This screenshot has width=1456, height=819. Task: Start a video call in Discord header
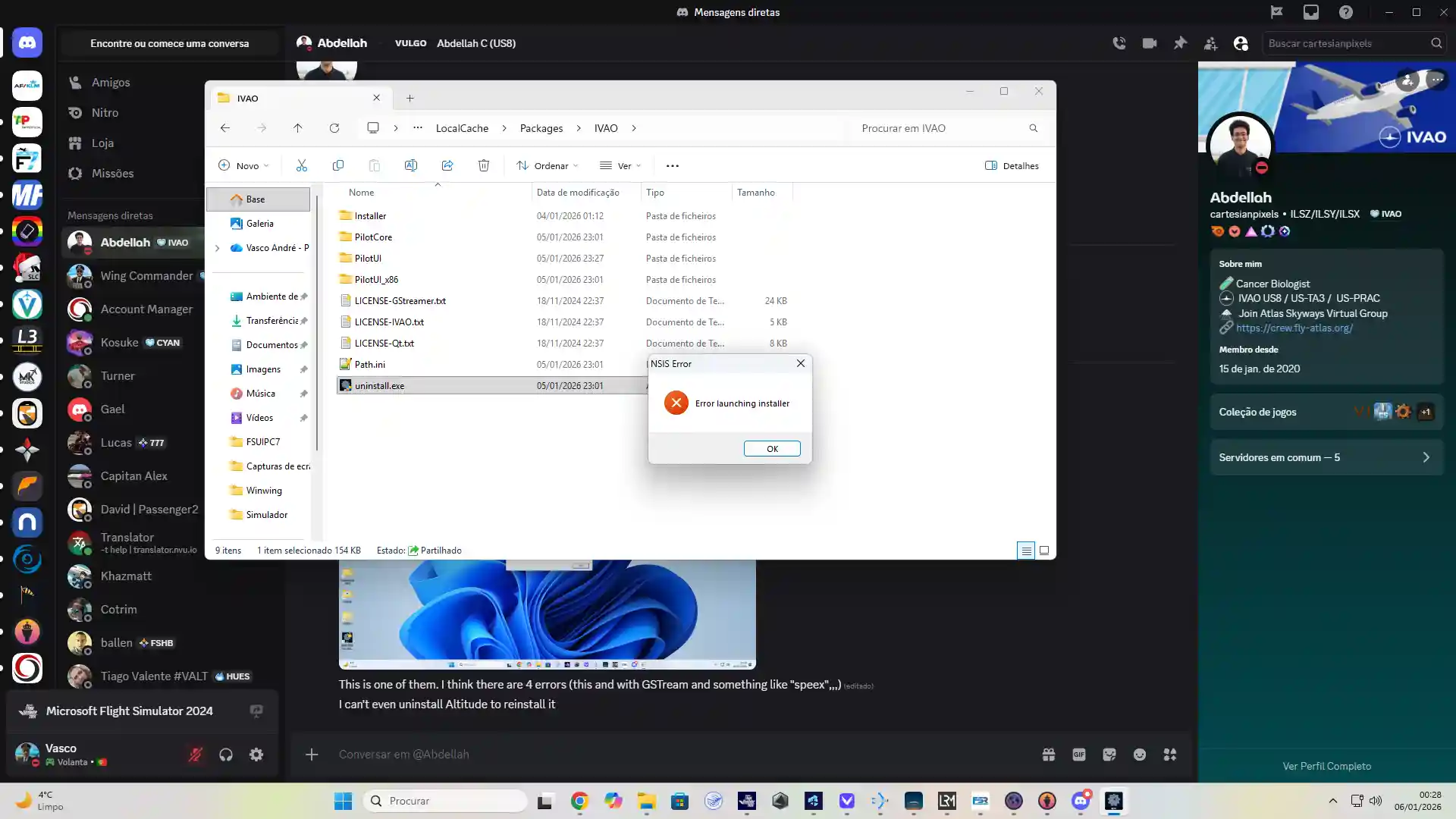1150,43
